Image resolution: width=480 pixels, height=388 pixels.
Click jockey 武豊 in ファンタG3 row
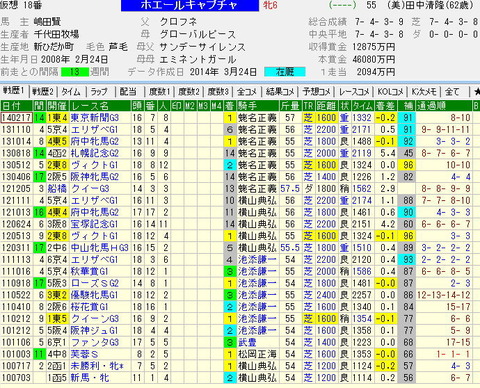point(247,342)
